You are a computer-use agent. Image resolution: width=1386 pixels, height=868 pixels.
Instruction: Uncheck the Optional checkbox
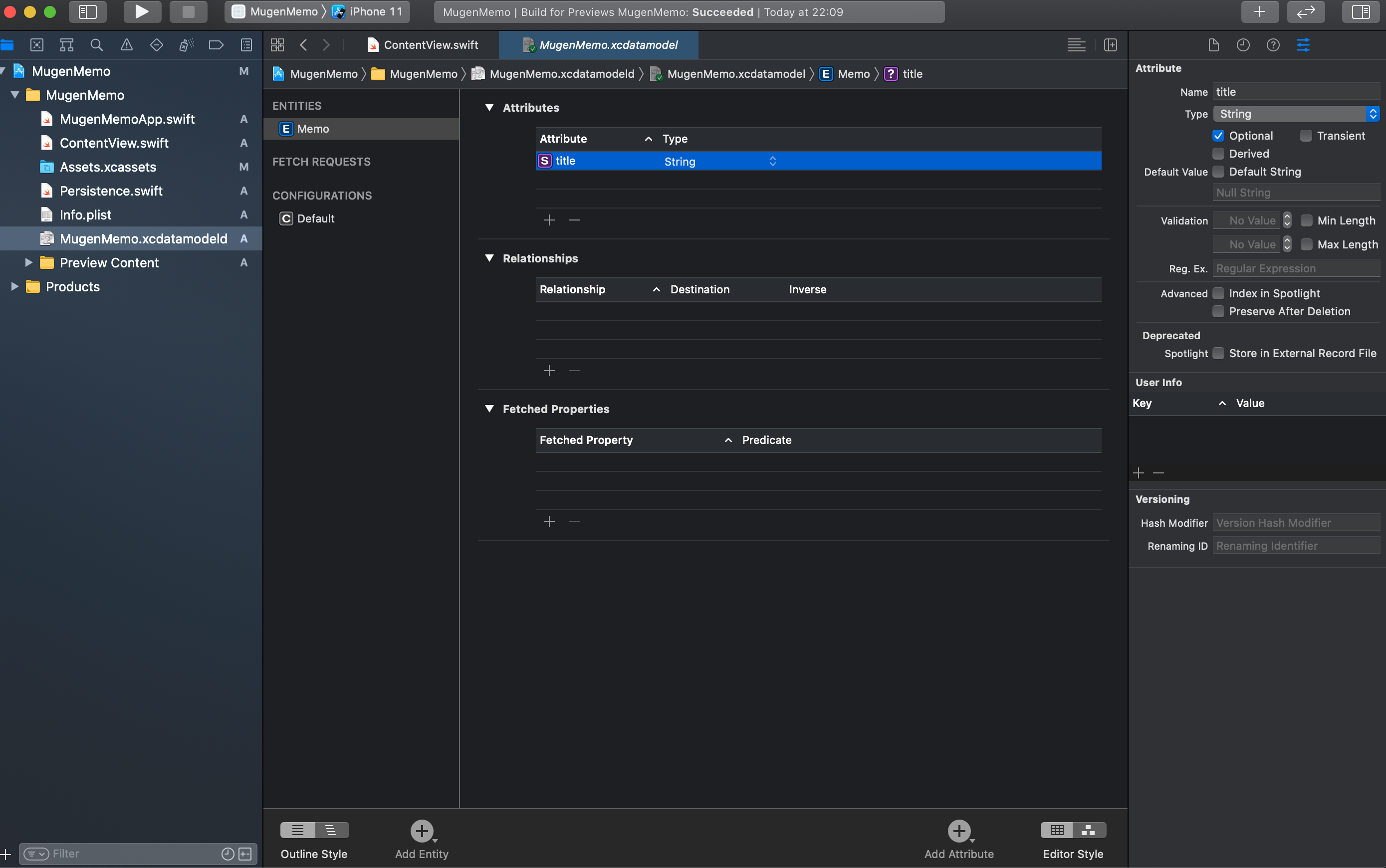[1218, 136]
